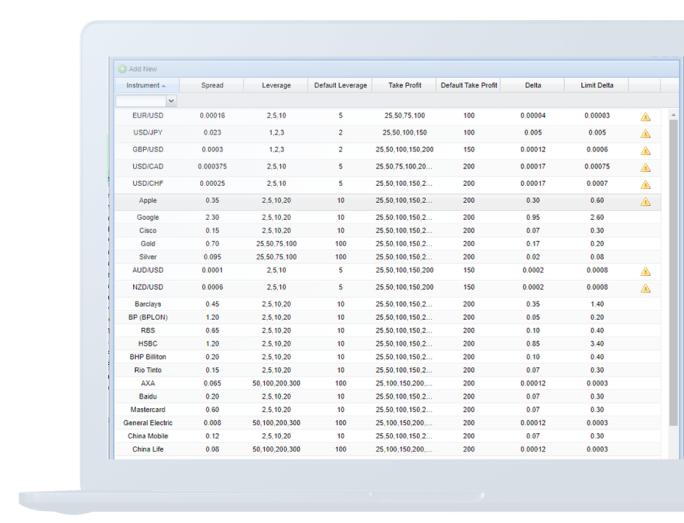Click EUR/USD delta value 0.00004
Screen dimensions: 684x523
pos(533,116)
